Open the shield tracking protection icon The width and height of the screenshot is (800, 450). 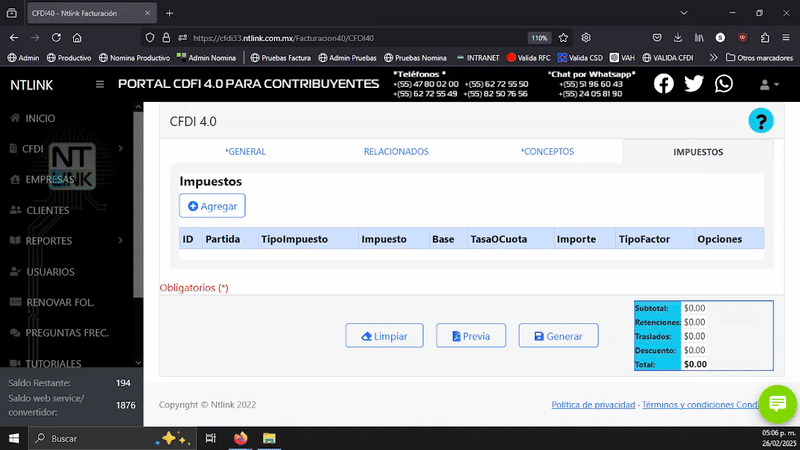click(149, 38)
